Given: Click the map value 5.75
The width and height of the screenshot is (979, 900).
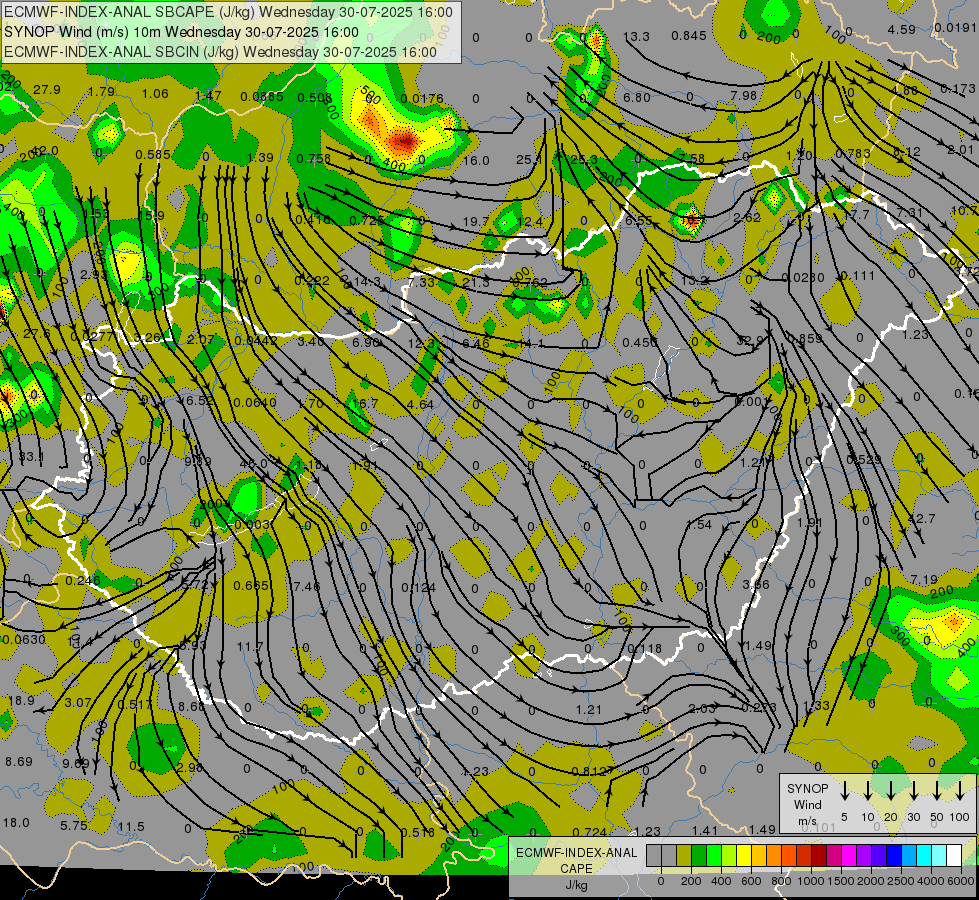Looking at the screenshot, I should pyautogui.click(x=74, y=826).
